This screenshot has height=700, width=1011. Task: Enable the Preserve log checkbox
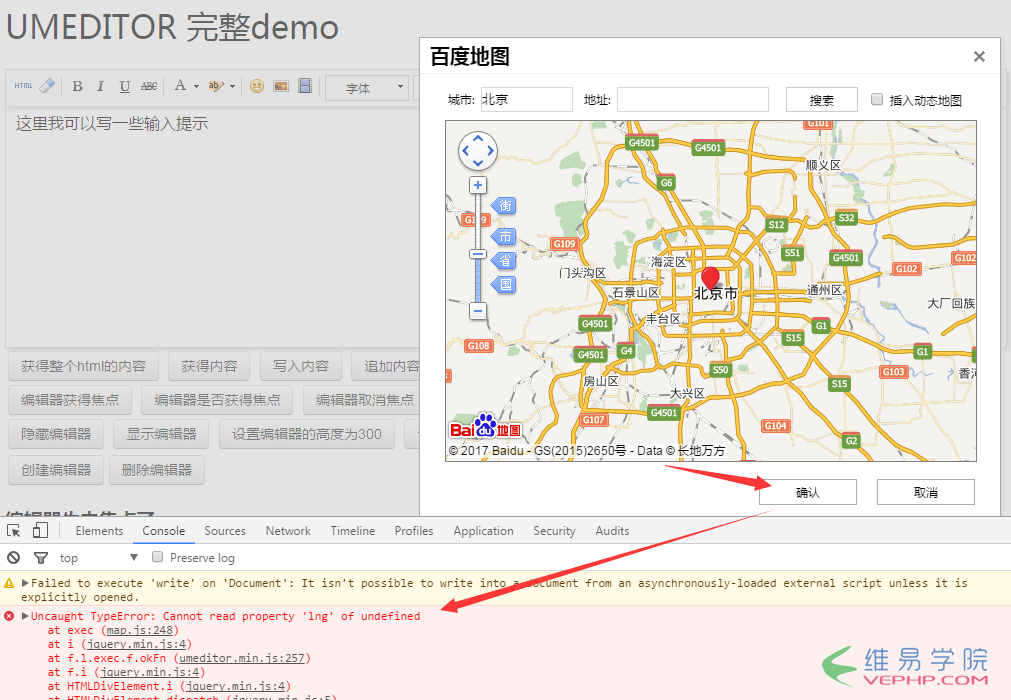(157, 556)
